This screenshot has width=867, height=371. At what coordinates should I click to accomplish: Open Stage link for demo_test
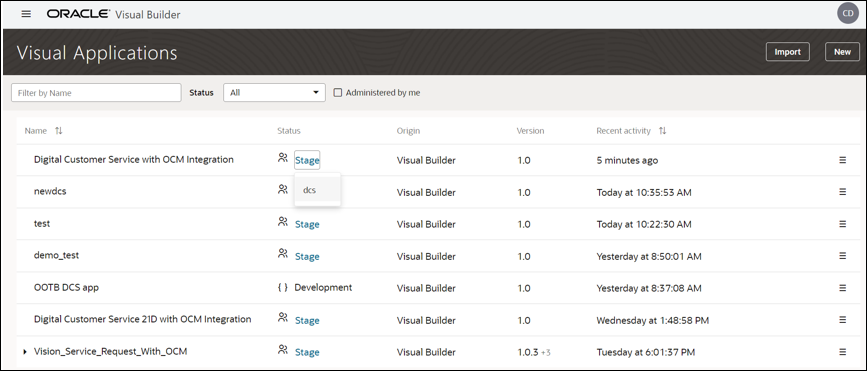pyautogui.click(x=307, y=257)
